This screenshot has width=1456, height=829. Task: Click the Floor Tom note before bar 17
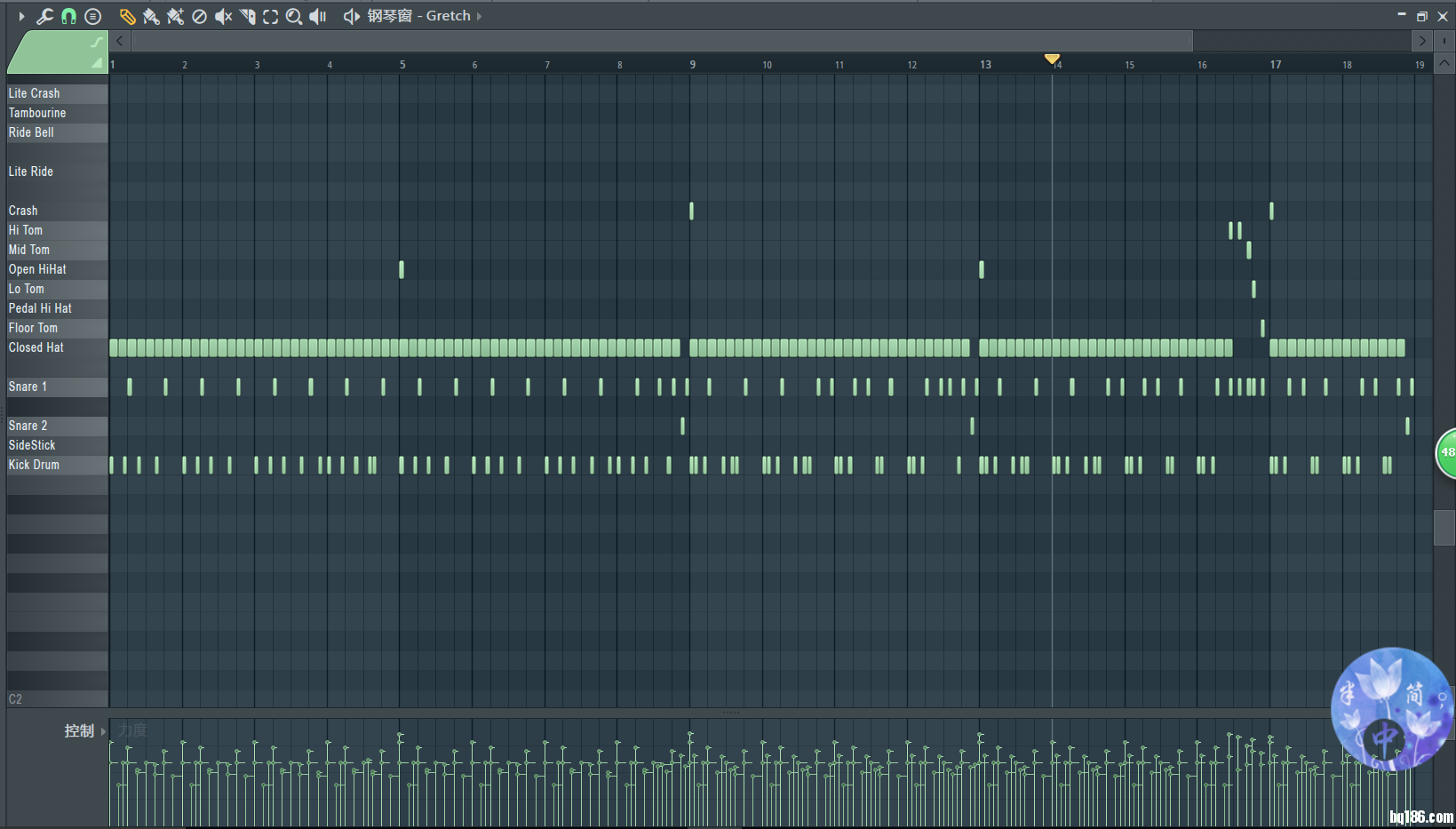coord(1262,328)
